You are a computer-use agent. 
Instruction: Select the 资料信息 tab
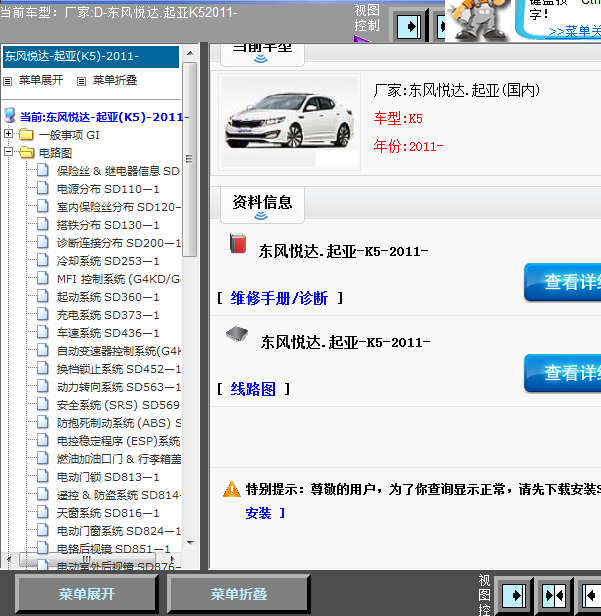262,205
